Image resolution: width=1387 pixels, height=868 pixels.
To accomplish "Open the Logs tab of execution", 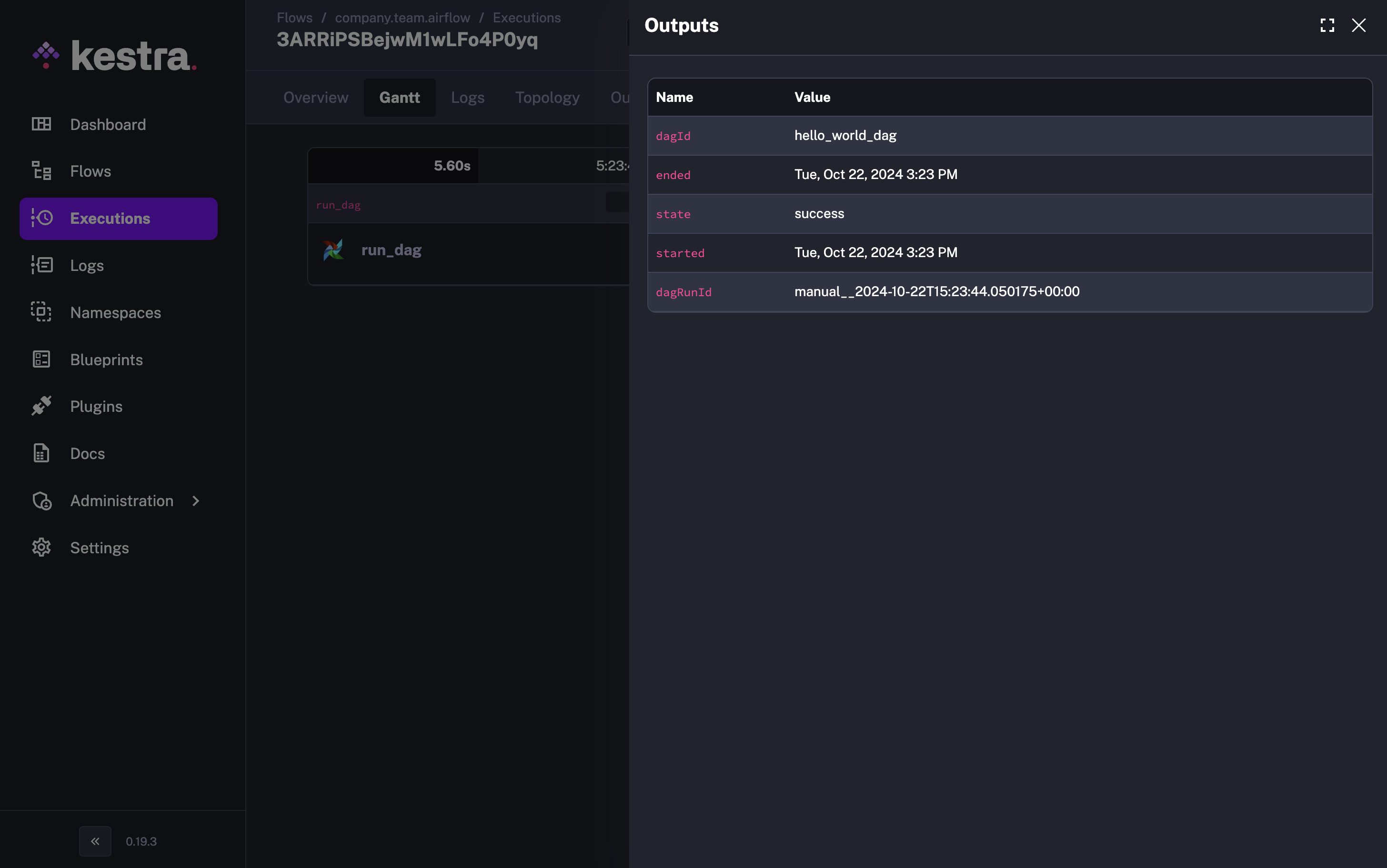I will [467, 98].
